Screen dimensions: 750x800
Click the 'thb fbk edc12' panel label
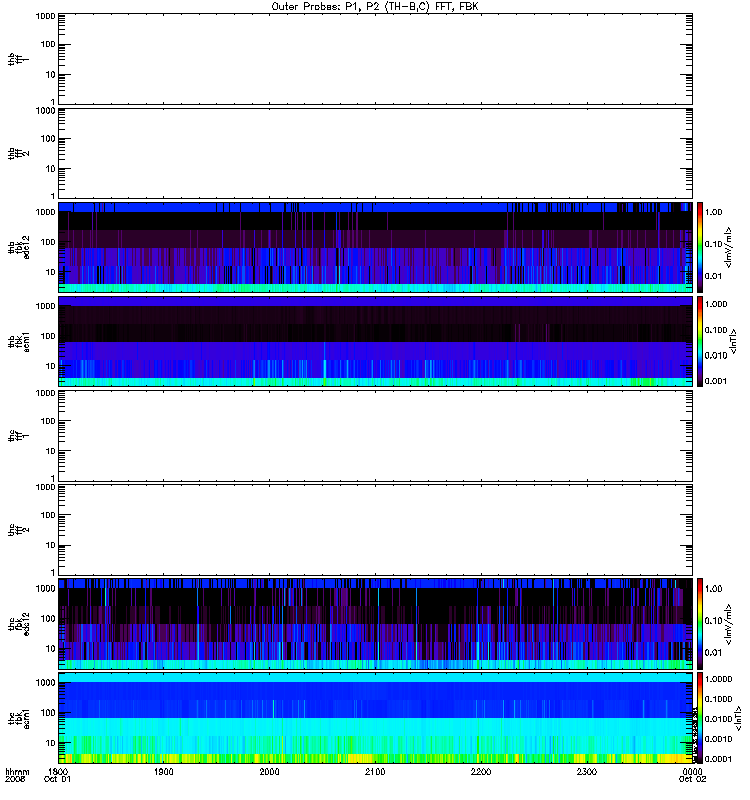[18, 247]
